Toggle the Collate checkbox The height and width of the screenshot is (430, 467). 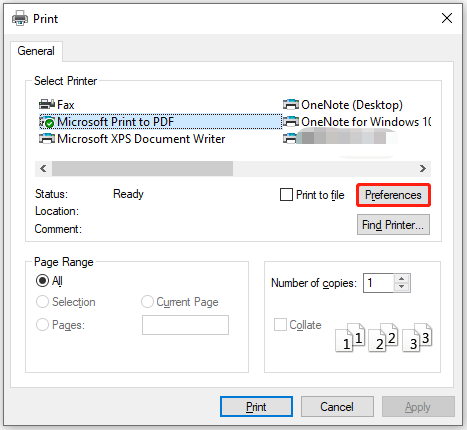[x=280, y=324]
